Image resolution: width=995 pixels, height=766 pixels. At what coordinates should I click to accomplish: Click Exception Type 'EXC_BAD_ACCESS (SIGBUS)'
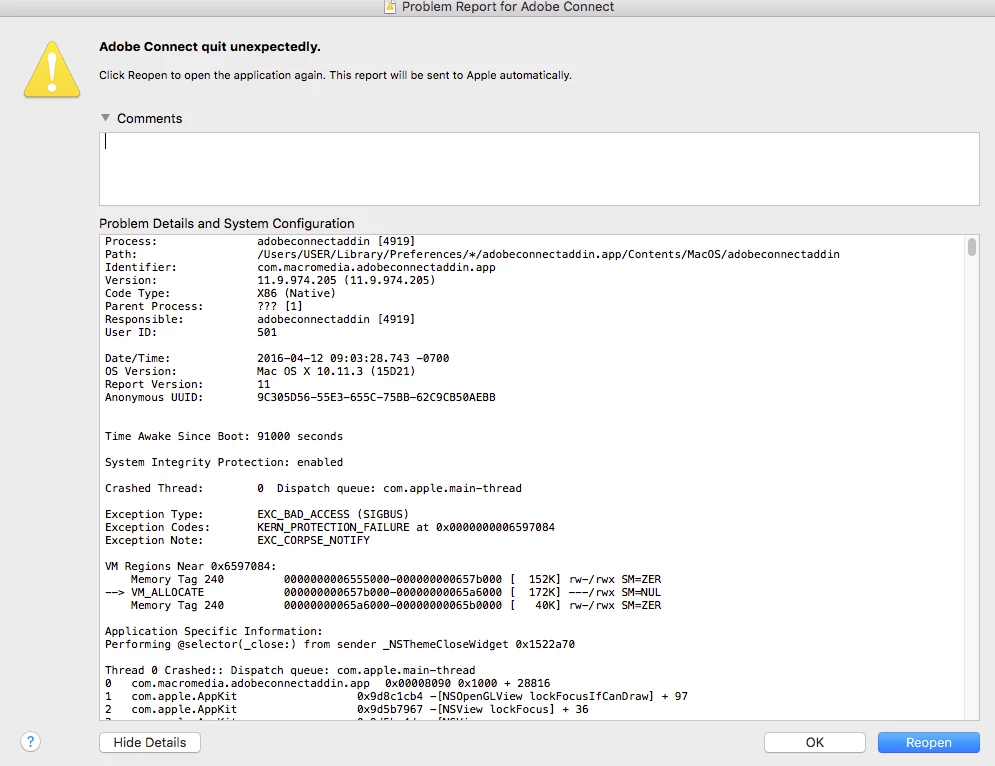click(x=333, y=514)
